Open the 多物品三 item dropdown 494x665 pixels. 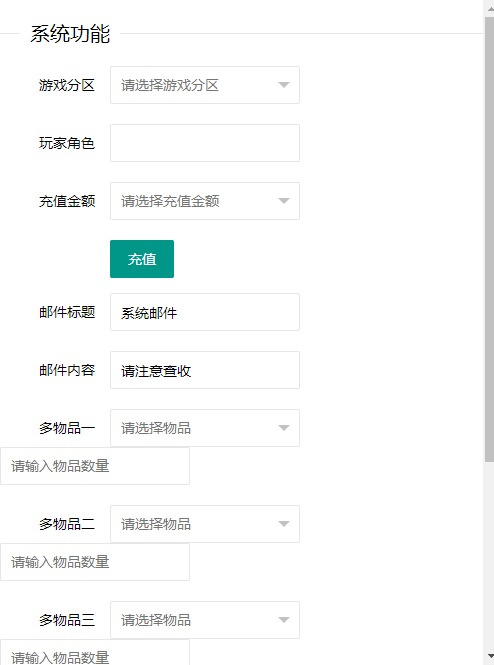click(205, 620)
